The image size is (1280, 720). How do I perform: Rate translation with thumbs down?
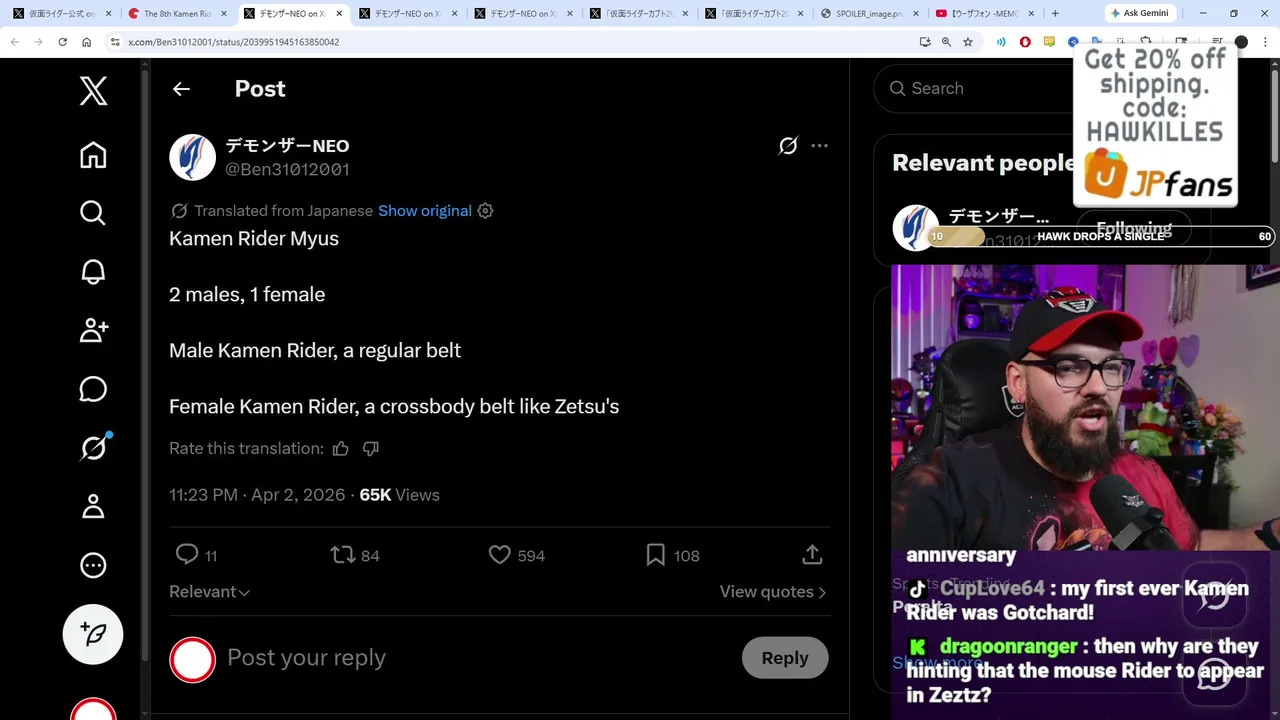point(371,449)
